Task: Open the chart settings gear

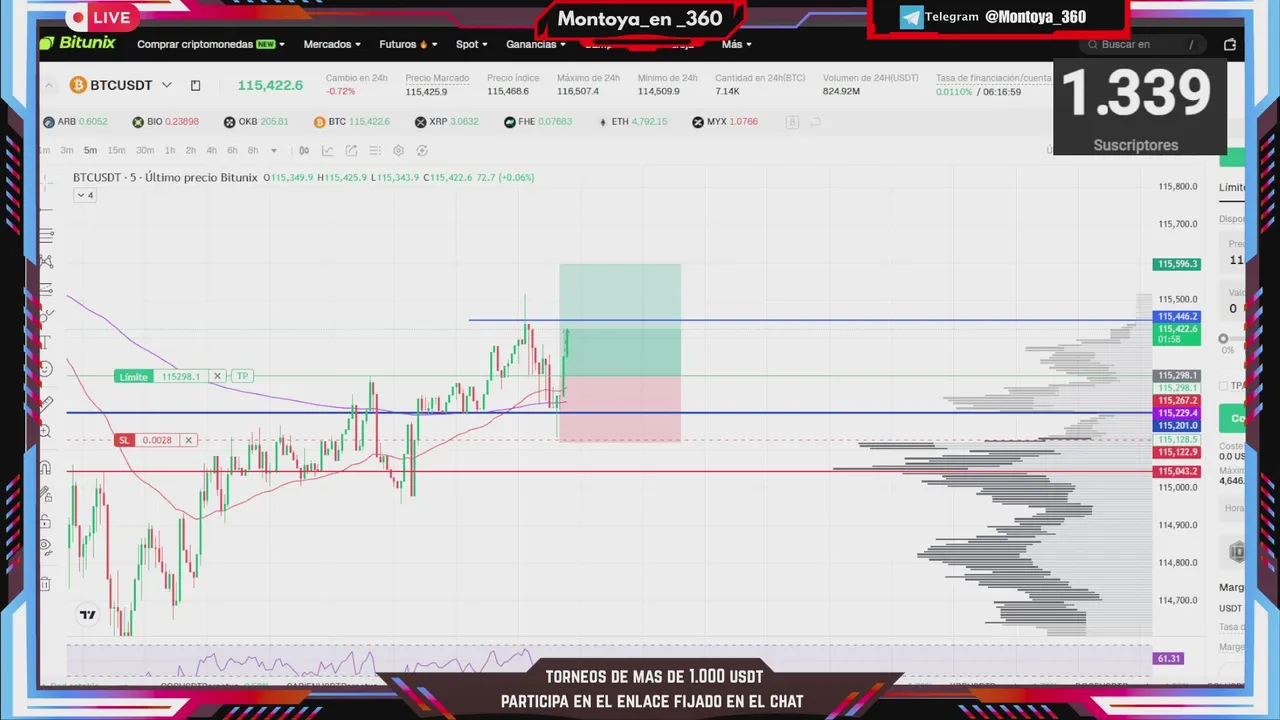Action: click(398, 151)
